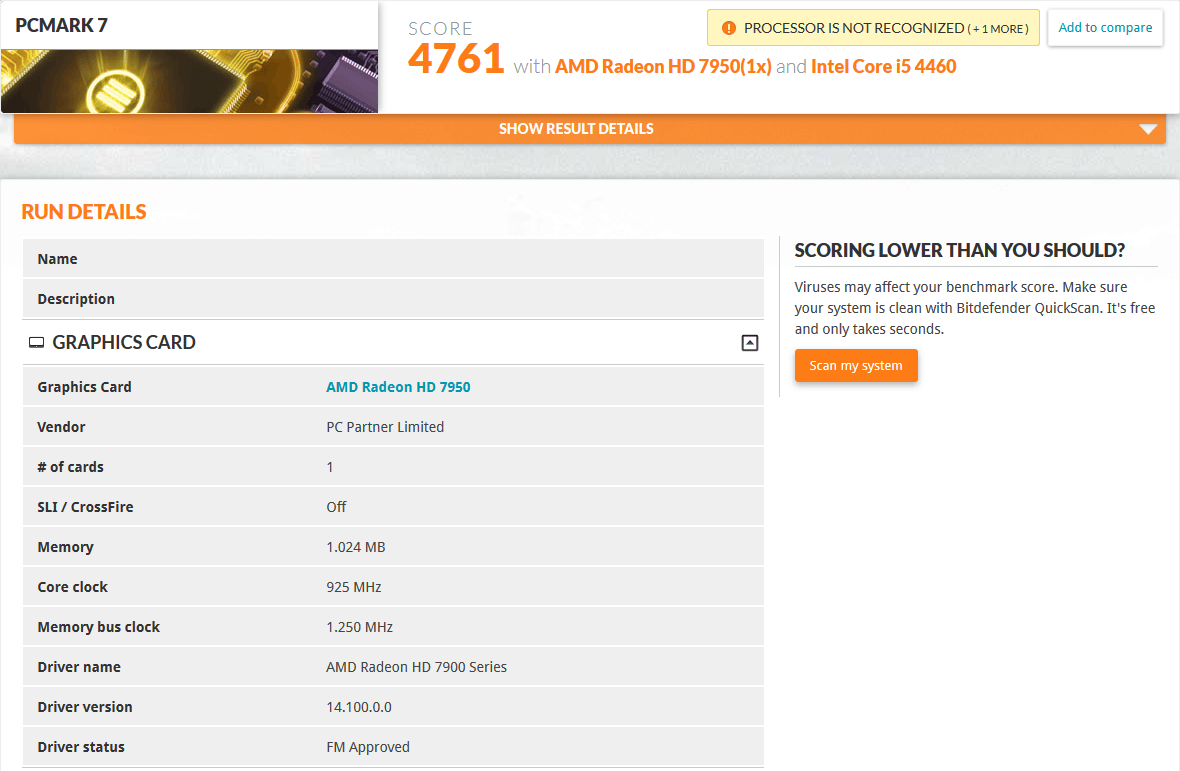Click the Graphics Card section heading
This screenshot has height=771, width=1180.
(x=123, y=342)
